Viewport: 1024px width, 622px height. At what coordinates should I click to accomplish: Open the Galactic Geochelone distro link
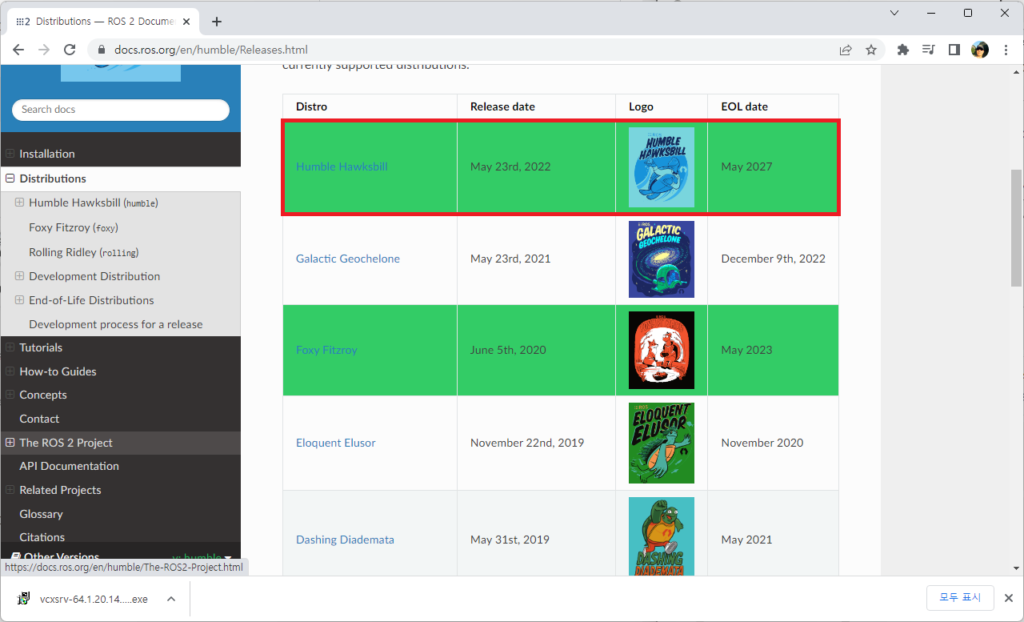[x=347, y=259]
